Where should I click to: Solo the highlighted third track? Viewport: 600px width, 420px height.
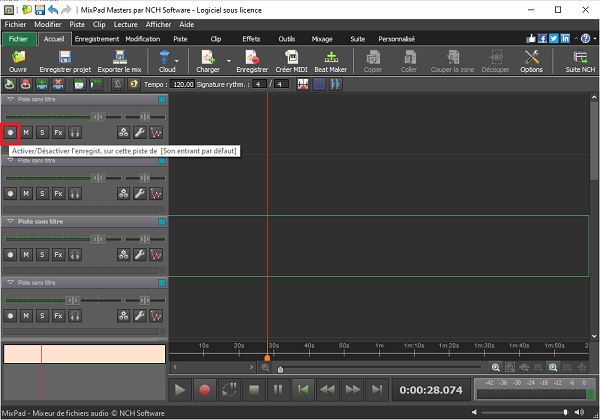(42, 255)
